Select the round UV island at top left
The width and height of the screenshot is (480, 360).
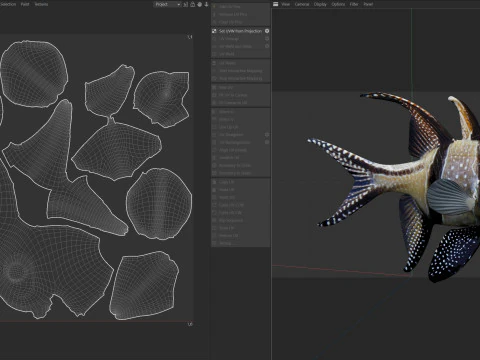[x=33, y=73]
